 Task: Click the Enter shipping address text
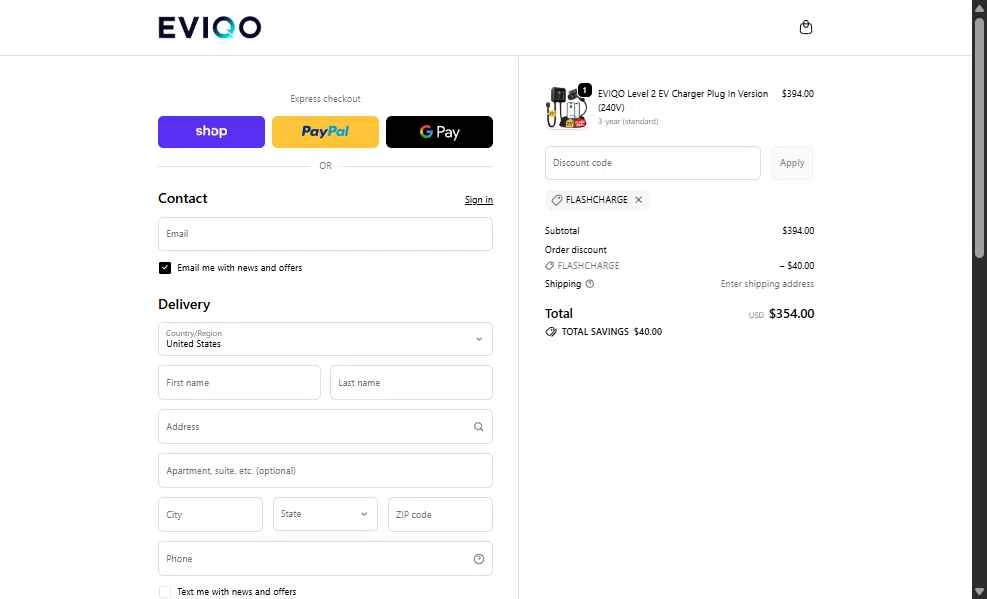tap(767, 284)
